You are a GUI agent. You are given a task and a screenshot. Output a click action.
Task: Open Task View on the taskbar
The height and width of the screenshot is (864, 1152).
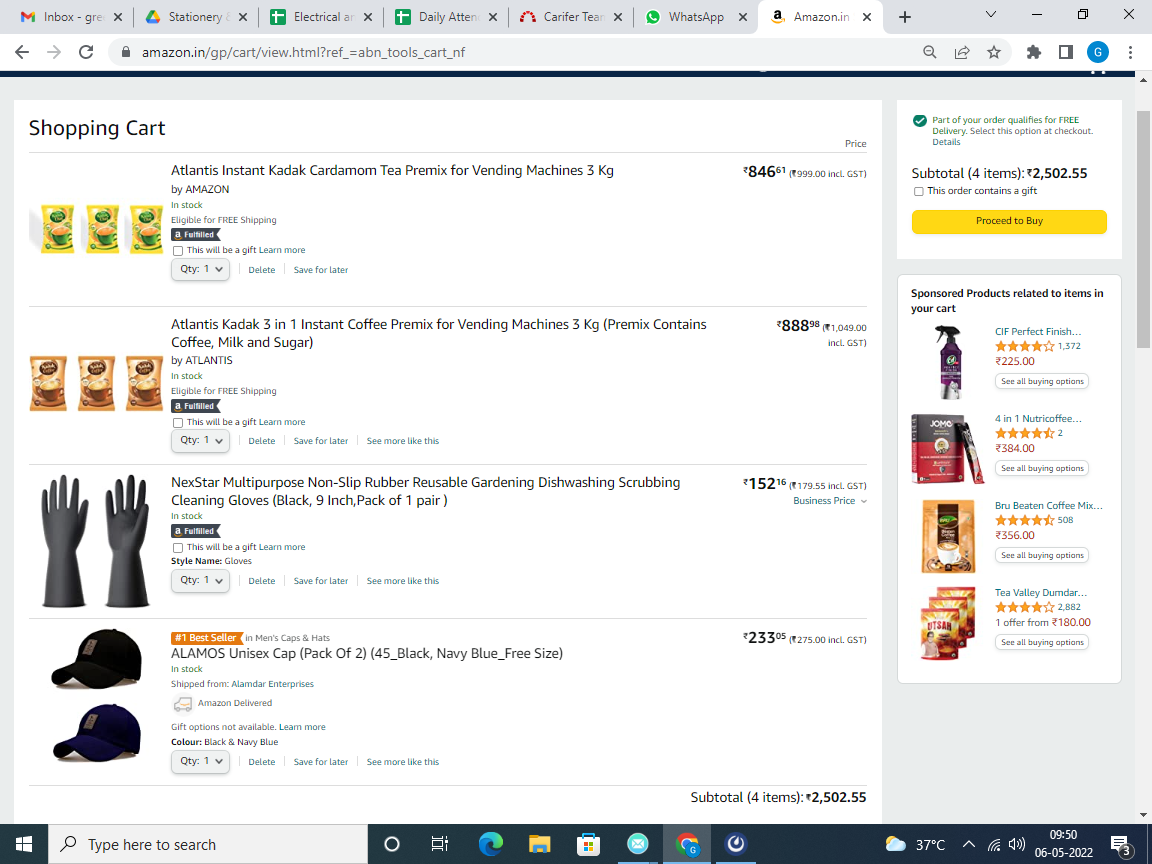click(x=439, y=844)
